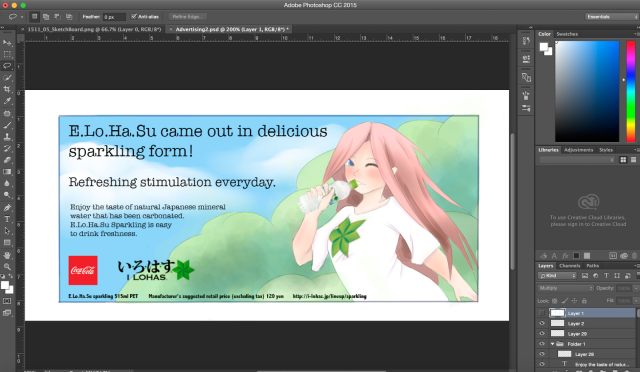This screenshot has height=372, width=640.
Task: Switch to Advertising2.psd document tab
Action: tap(232, 29)
